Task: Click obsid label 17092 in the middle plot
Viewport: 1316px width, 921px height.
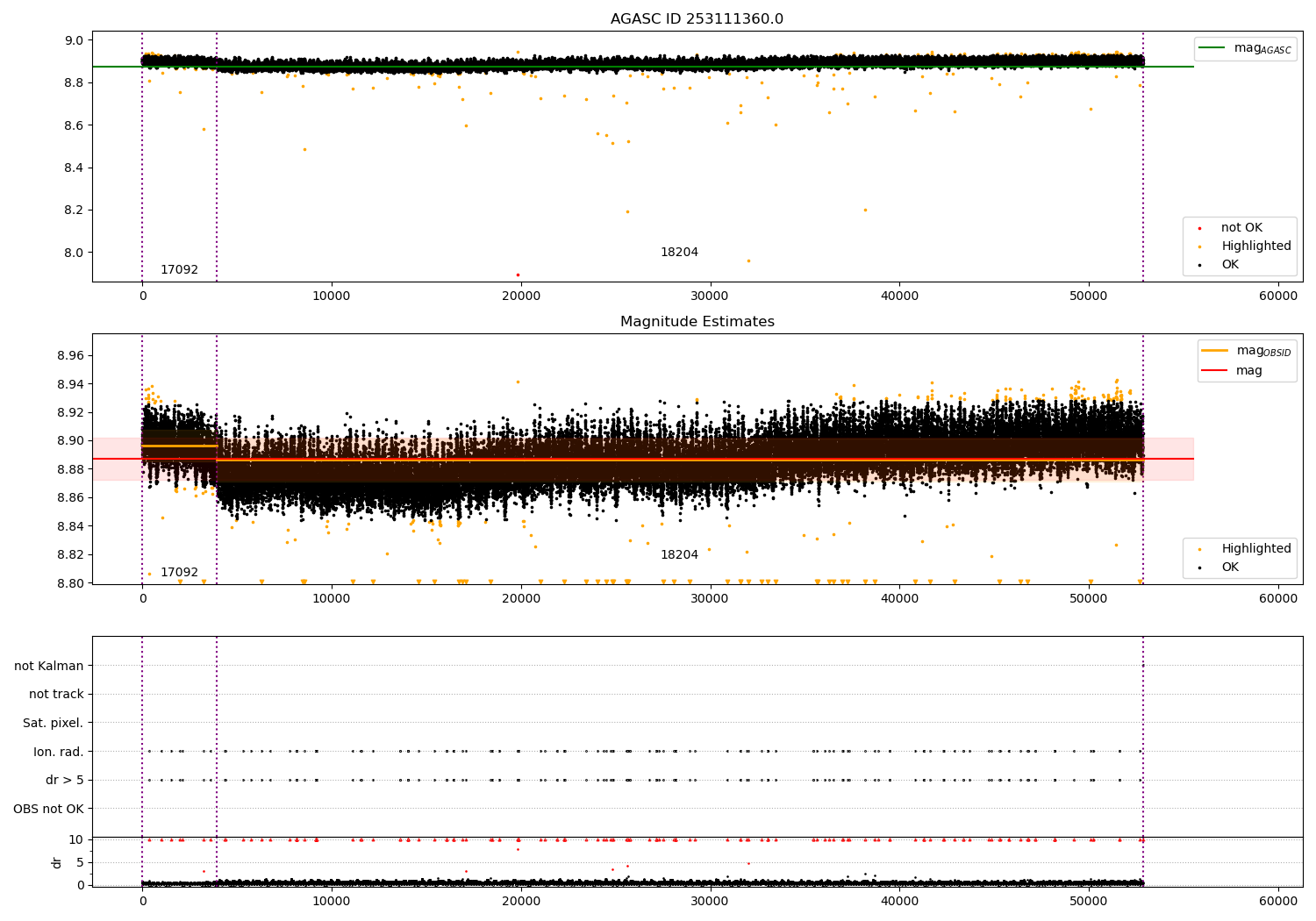Action: pos(179,573)
